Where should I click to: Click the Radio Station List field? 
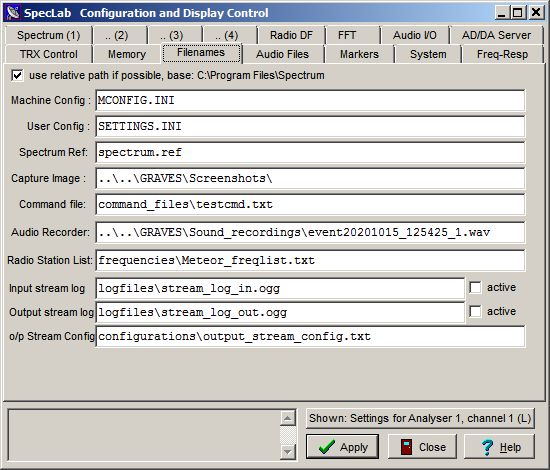pos(310,260)
